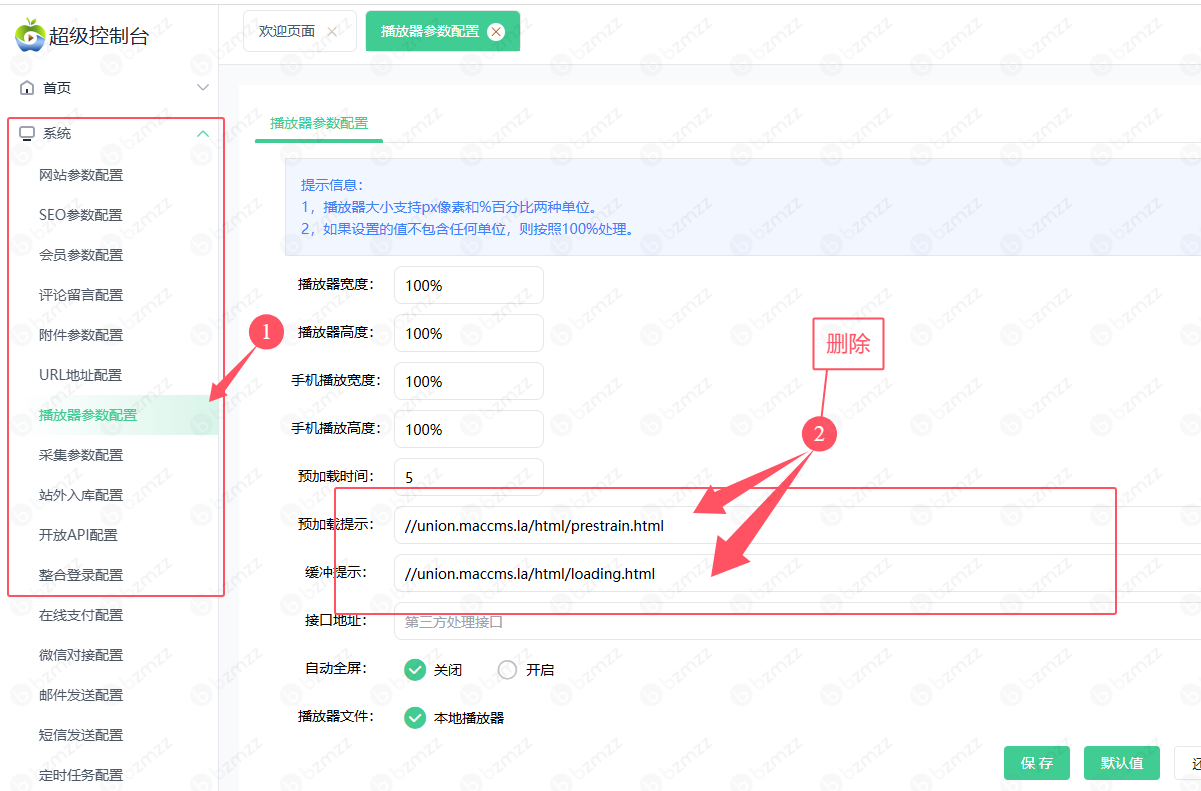Open 网站参数配置 in sidebar
The image size is (1201, 791).
pyautogui.click(x=81, y=175)
